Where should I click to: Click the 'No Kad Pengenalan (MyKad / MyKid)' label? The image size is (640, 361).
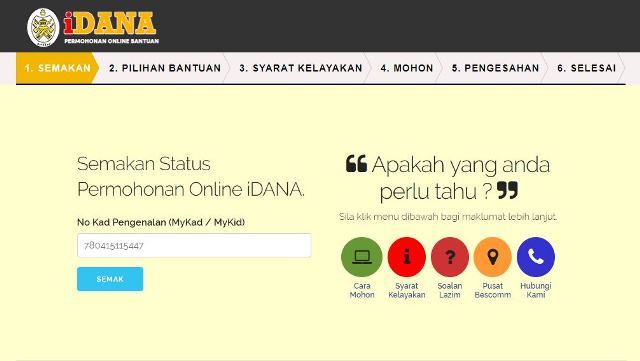coord(161,222)
